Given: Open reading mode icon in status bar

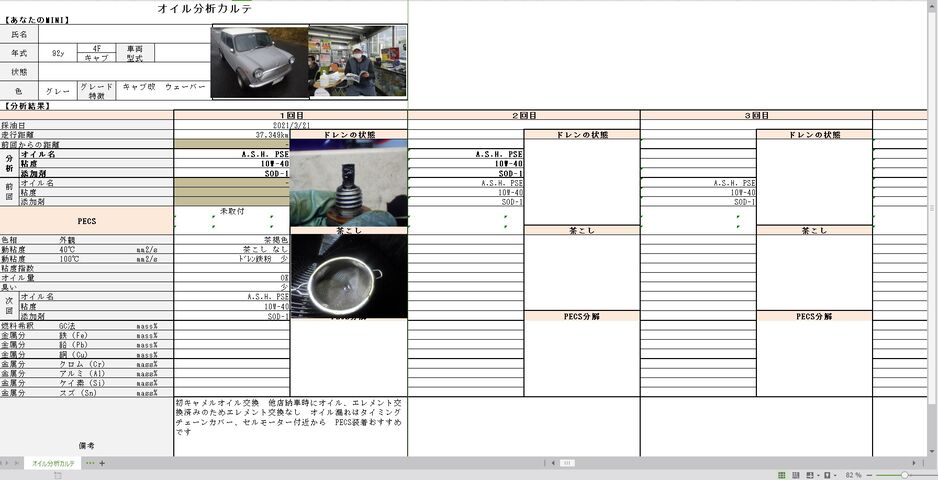Looking at the screenshot, I should click(827, 475).
